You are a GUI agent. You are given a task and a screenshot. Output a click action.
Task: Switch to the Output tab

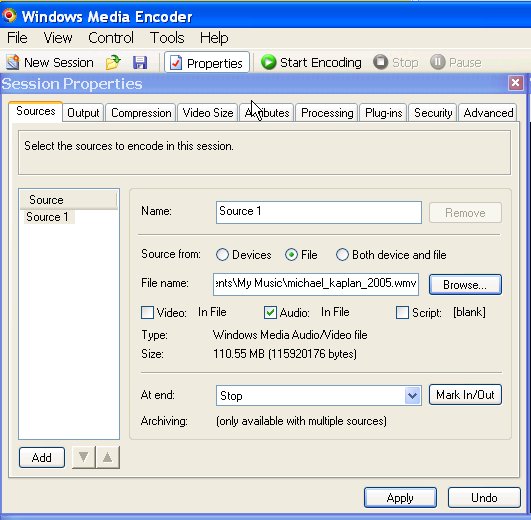click(83, 113)
